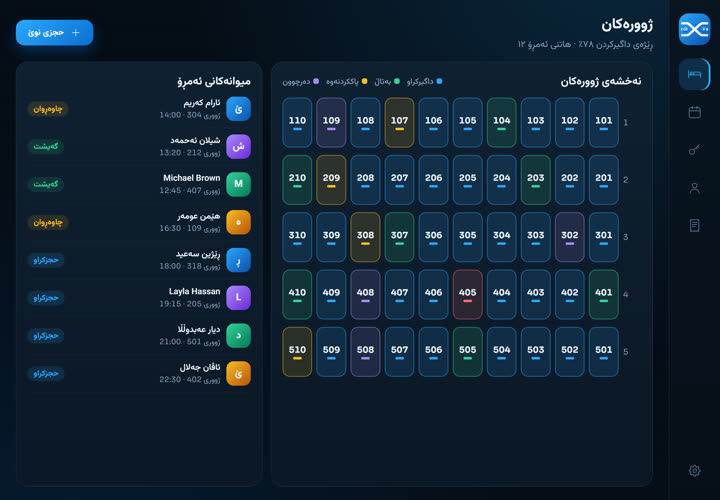The image size is (720, 500).
Task: Select room 407 tile
Action: tap(399, 295)
